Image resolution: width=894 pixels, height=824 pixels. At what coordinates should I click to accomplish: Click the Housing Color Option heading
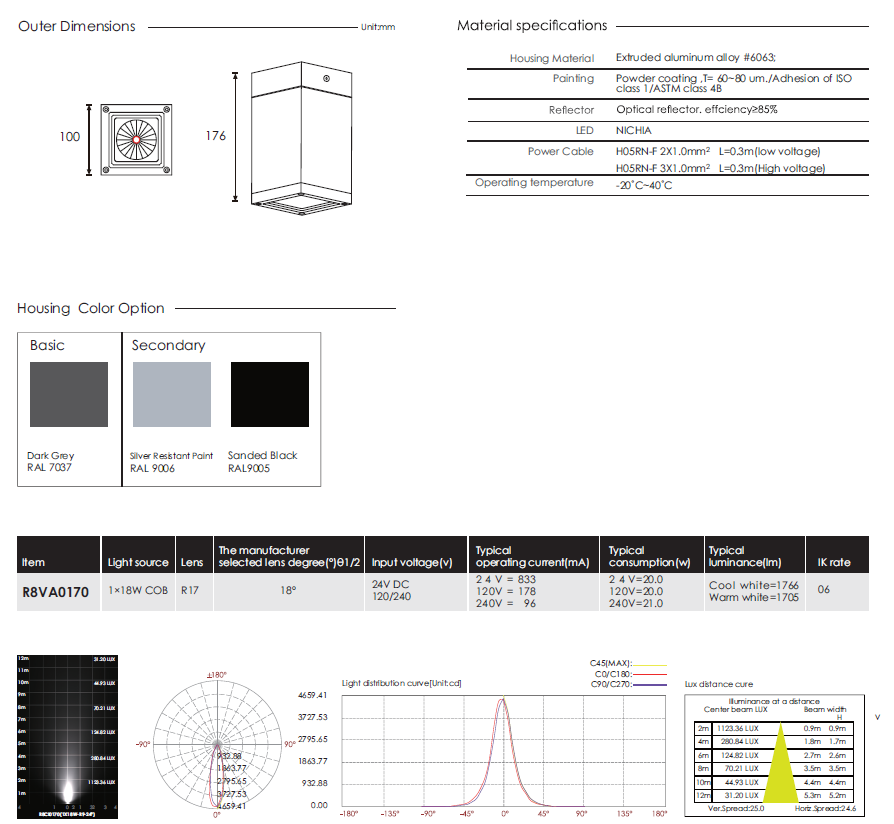[91, 308]
